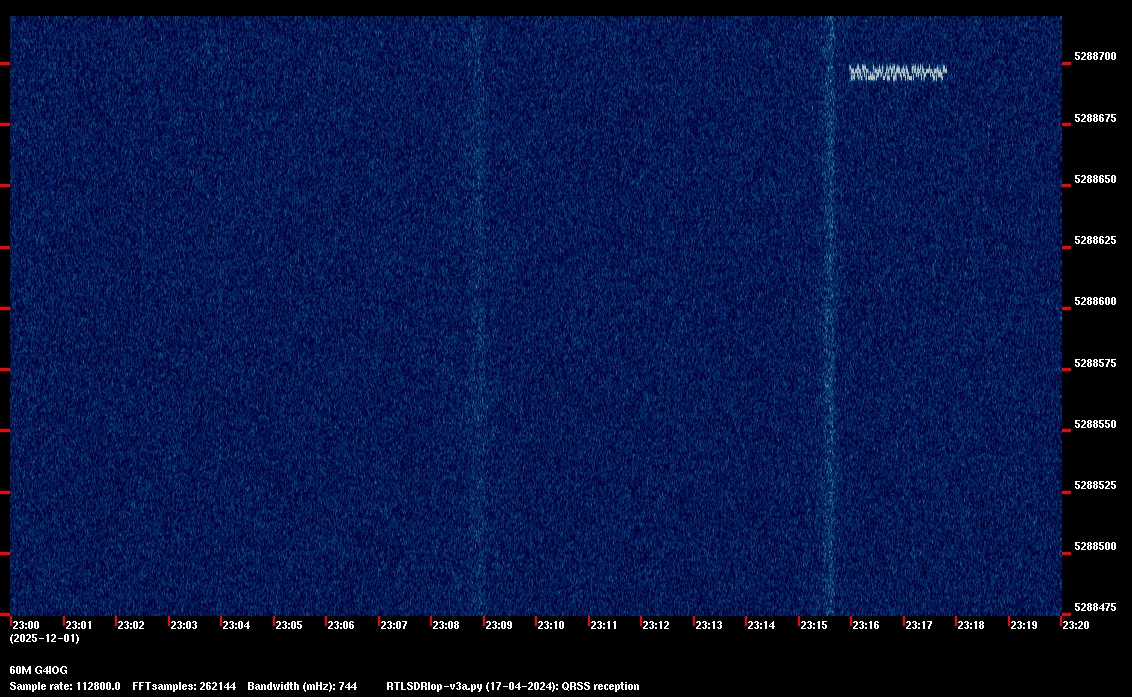Click the 5288525 frequency label

[1095, 485]
